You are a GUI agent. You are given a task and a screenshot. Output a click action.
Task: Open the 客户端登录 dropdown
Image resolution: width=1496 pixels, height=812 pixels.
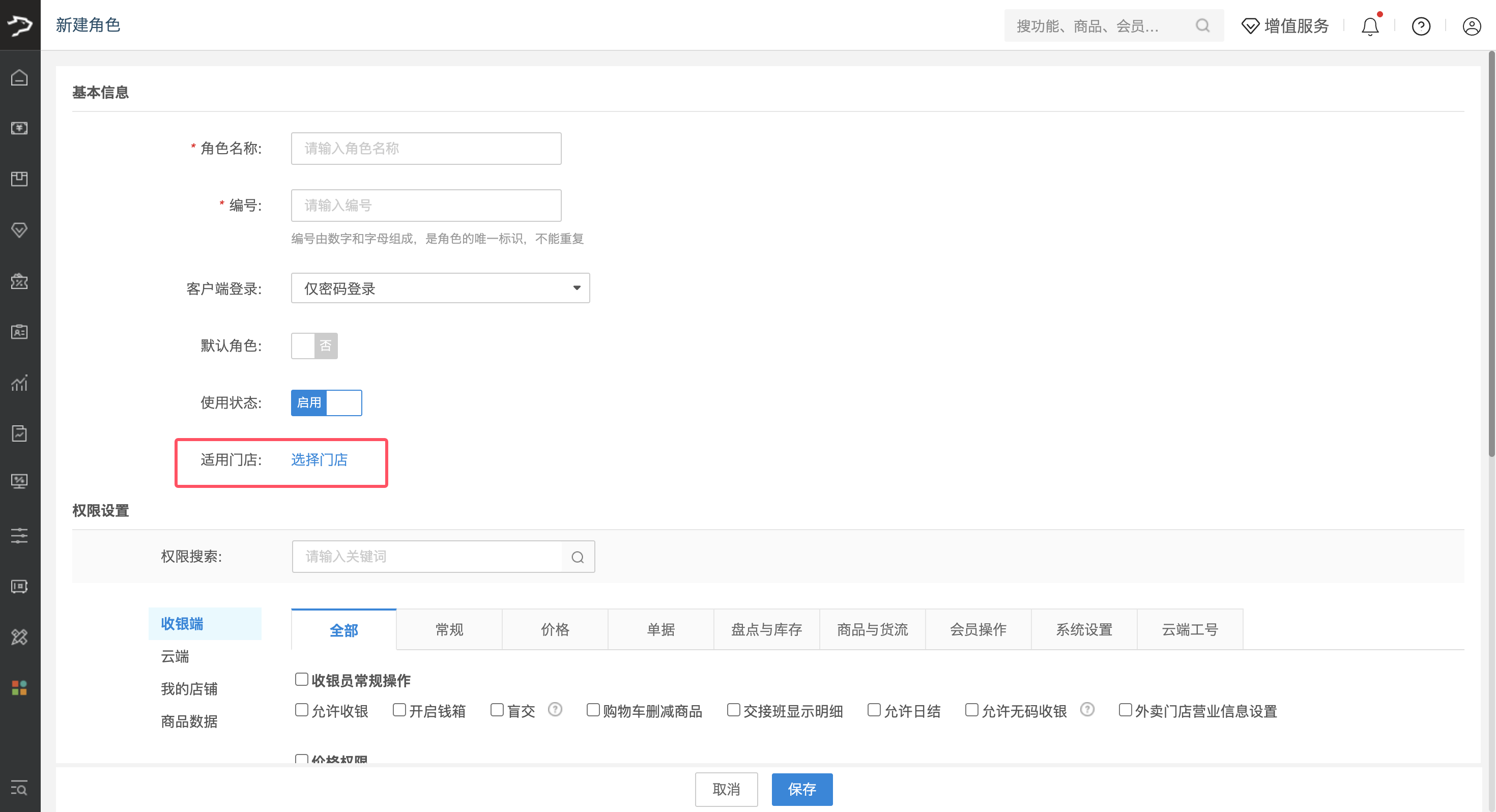point(440,288)
